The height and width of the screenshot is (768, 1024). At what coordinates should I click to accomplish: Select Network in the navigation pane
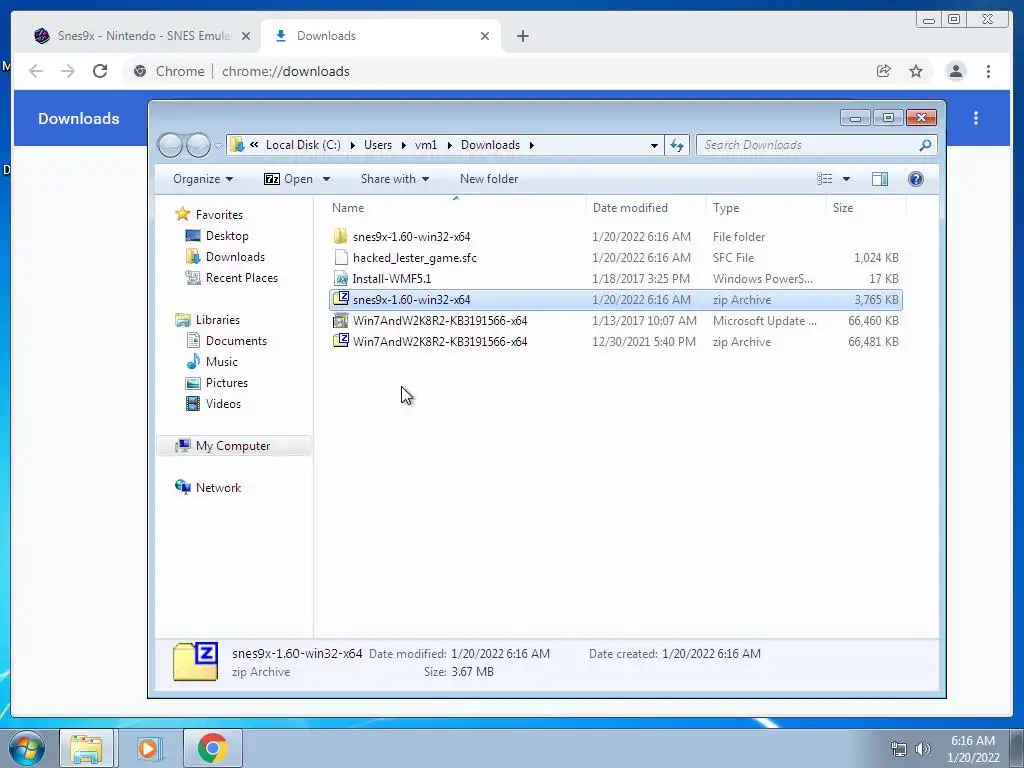pos(218,488)
